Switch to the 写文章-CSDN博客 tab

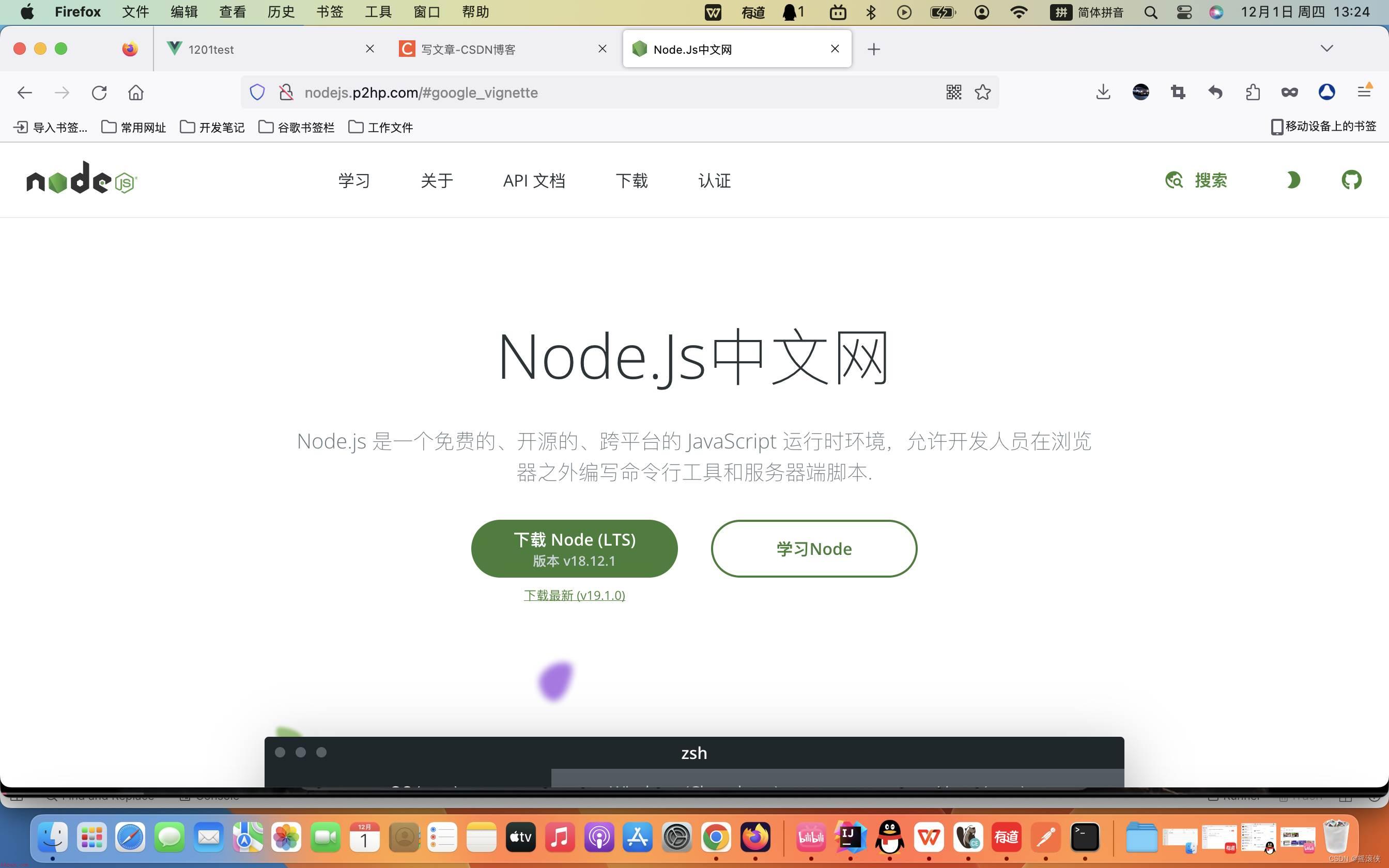click(x=502, y=49)
